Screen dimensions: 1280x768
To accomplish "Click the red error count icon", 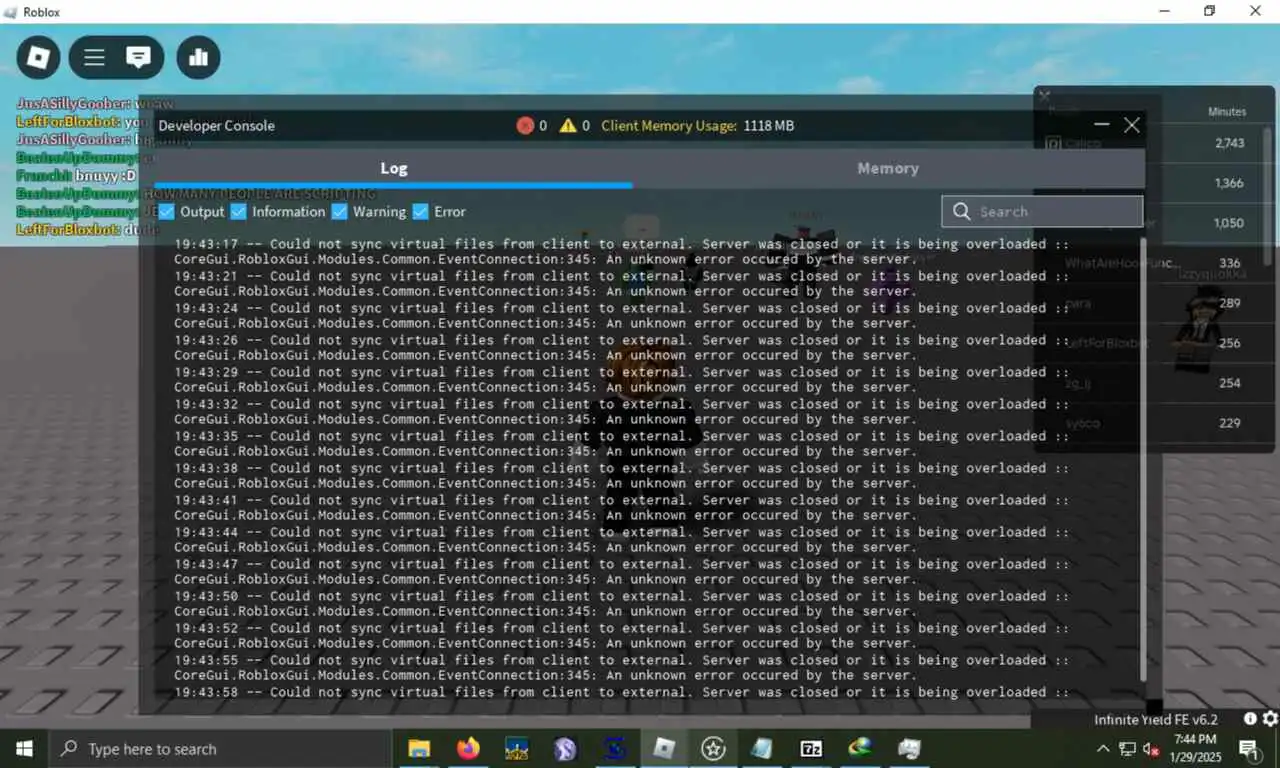I will coord(525,126).
